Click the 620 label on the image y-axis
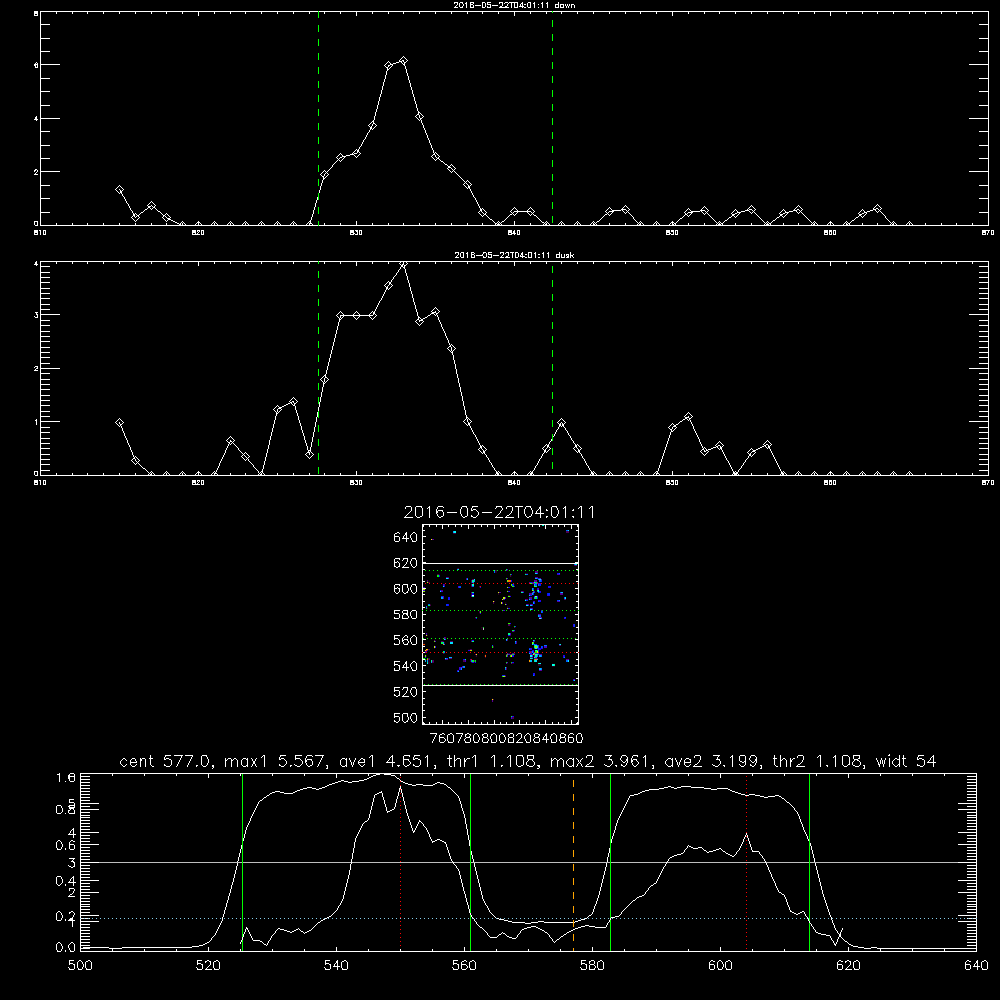 (406, 563)
